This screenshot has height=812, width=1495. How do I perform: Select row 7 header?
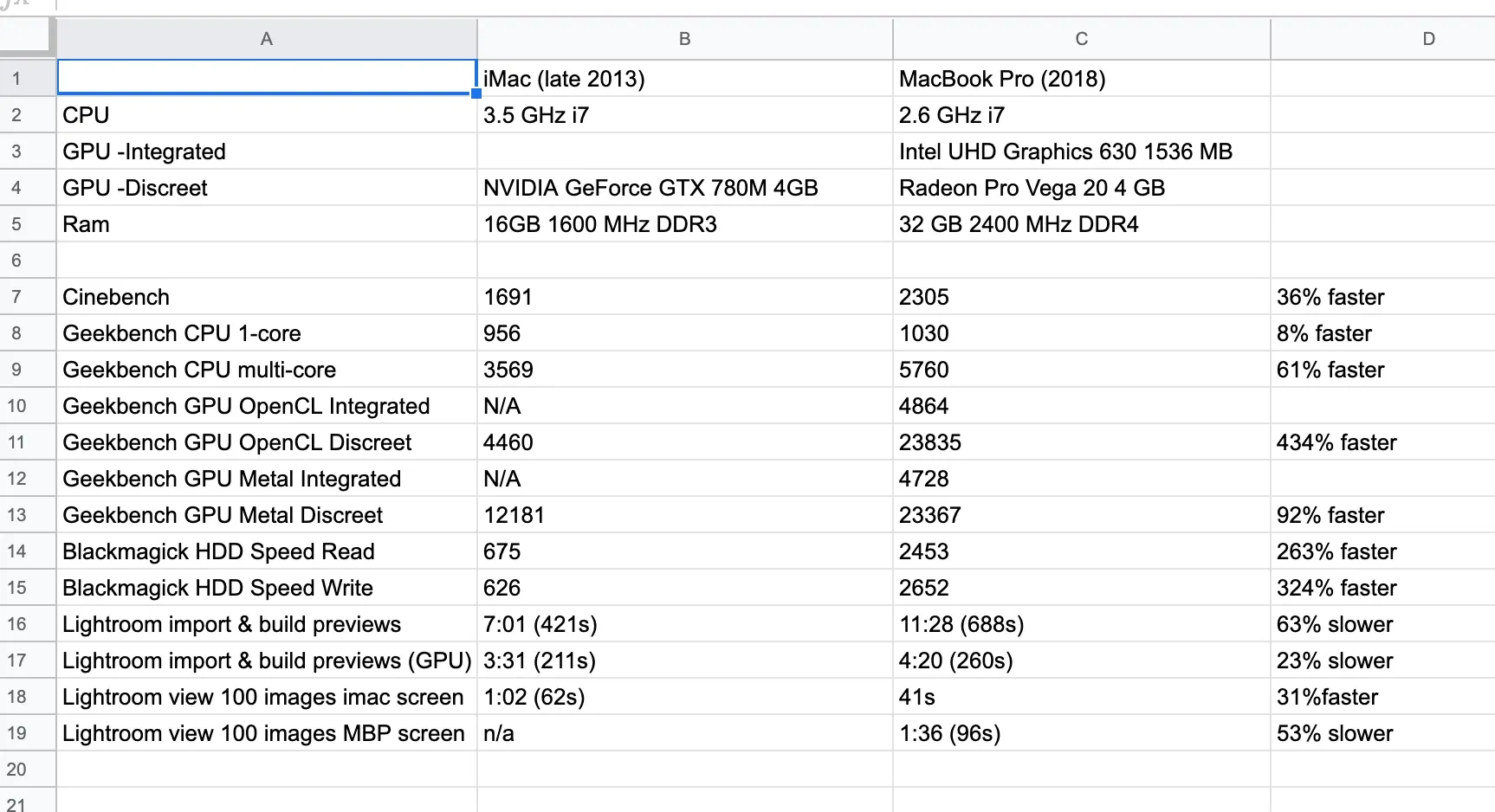[x=27, y=296]
